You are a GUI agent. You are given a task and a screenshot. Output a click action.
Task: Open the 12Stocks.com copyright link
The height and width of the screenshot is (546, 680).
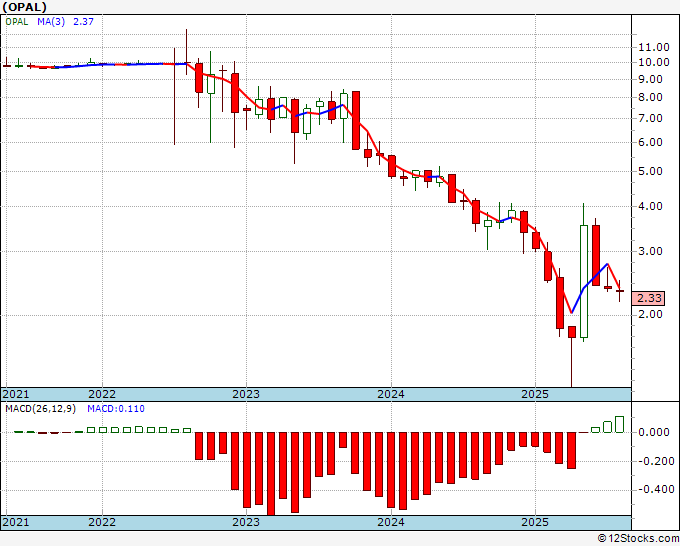(638, 539)
